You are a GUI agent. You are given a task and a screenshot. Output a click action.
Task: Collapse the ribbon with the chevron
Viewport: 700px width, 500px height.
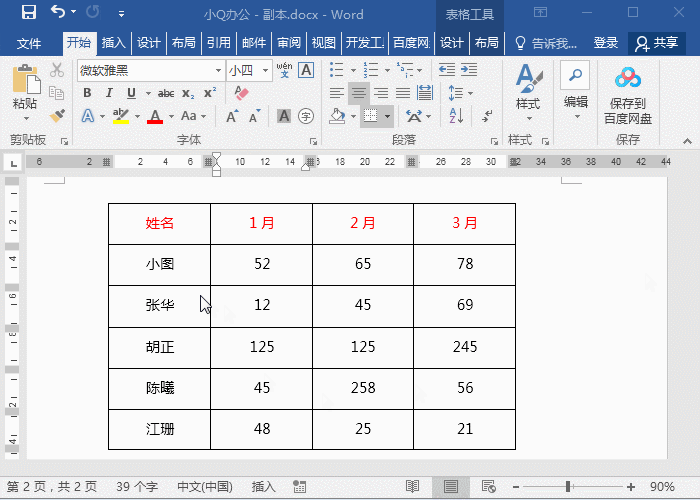tap(688, 142)
